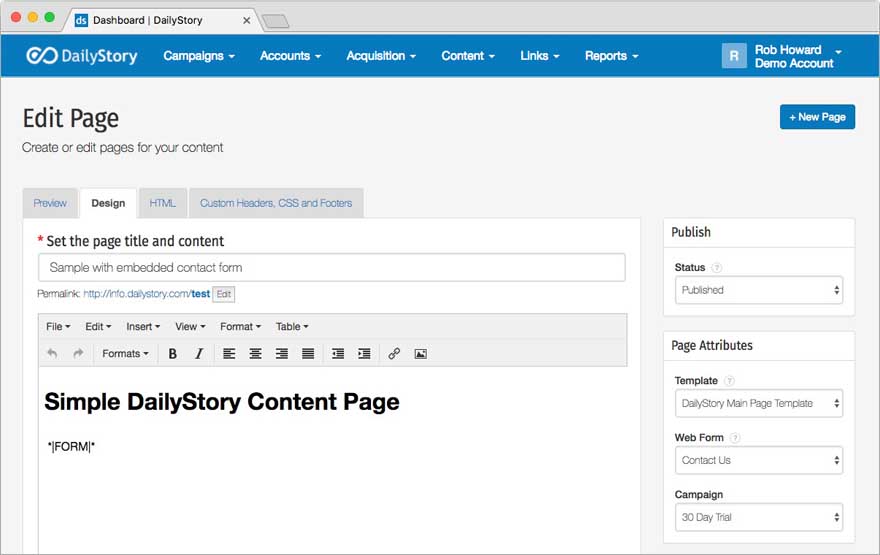Click the Edit Page heading
The width and height of the screenshot is (880, 555).
71,118
